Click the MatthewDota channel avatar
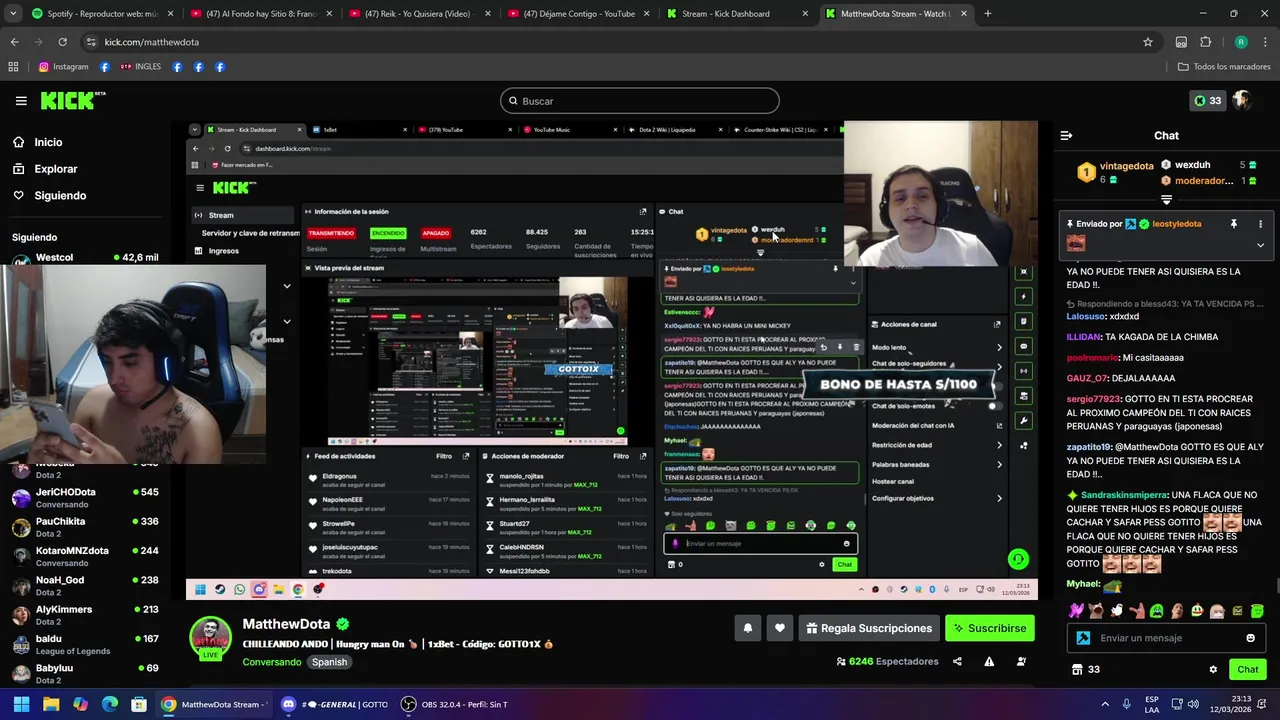Viewport: 1280px width, 720px height. tap(211, 637)
